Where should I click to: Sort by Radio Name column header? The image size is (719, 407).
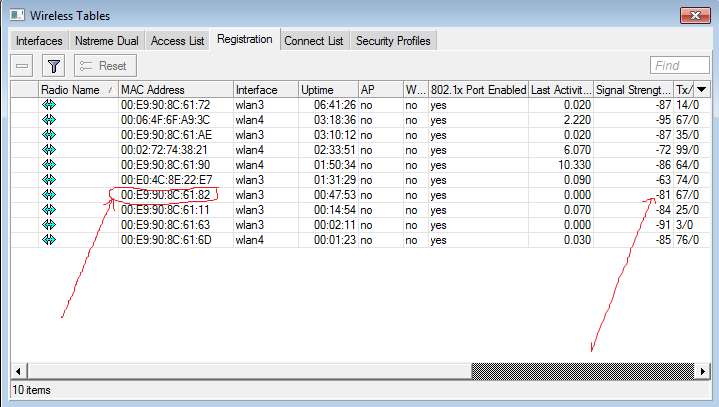tap(78, 90)
